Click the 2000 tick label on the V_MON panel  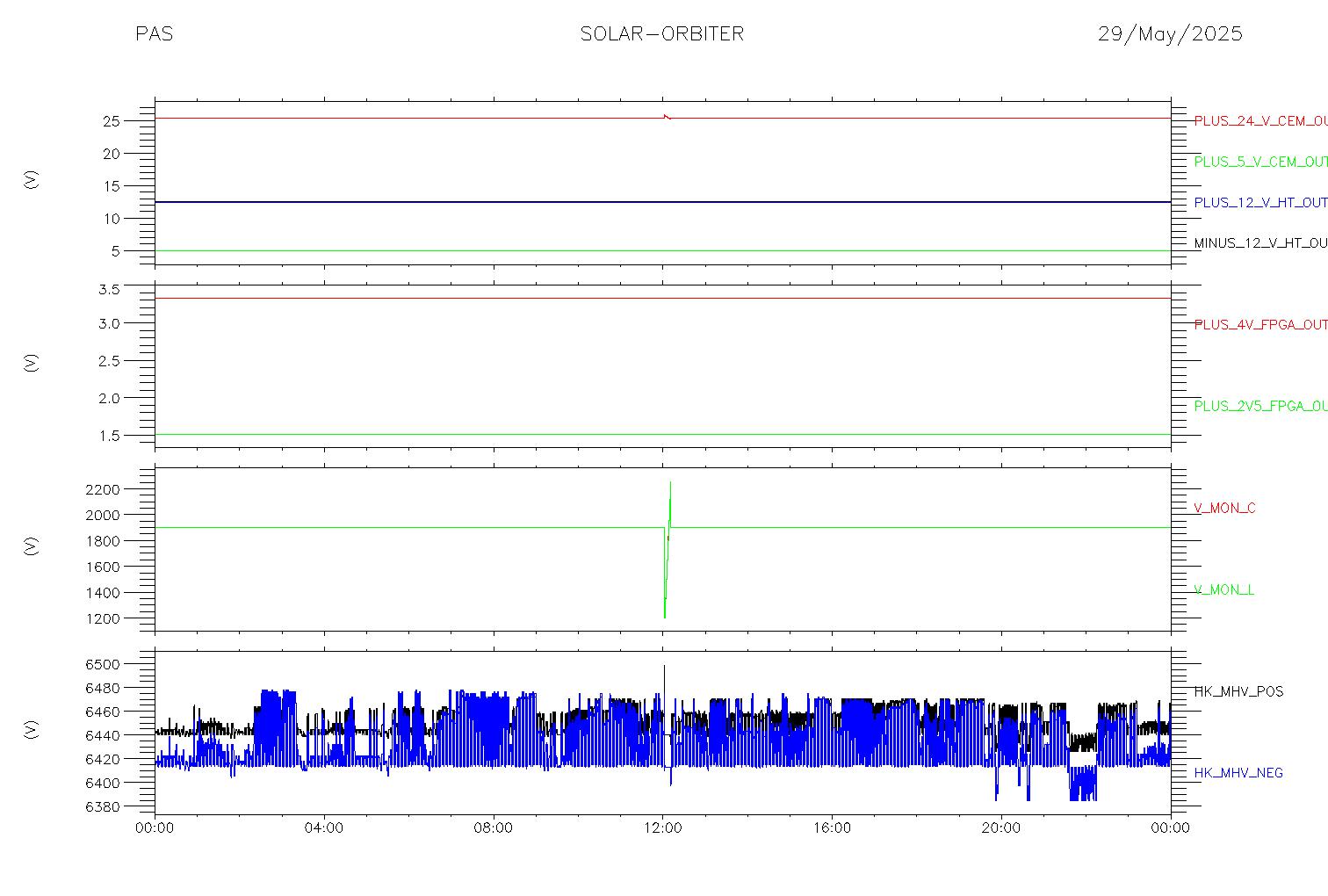(x=103, y=515)
